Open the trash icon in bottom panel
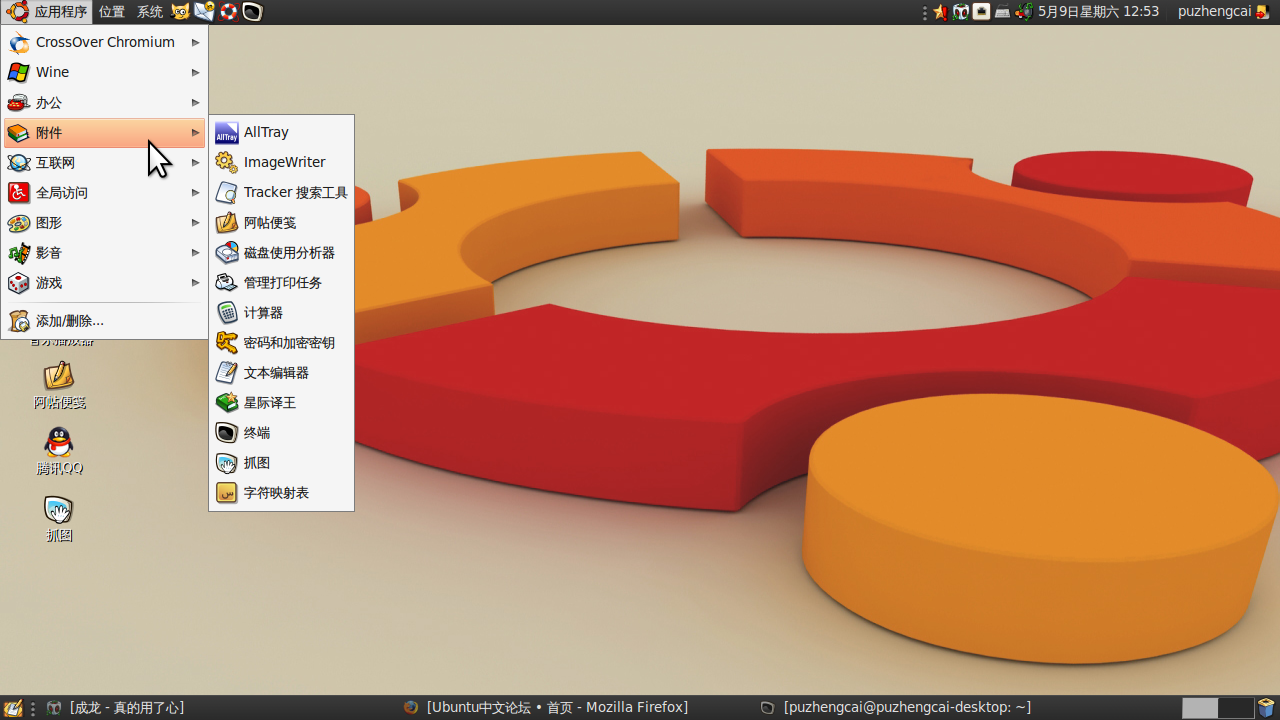Image resolution: width=1280 pixels, height=720 pixels. point(1266,708)
